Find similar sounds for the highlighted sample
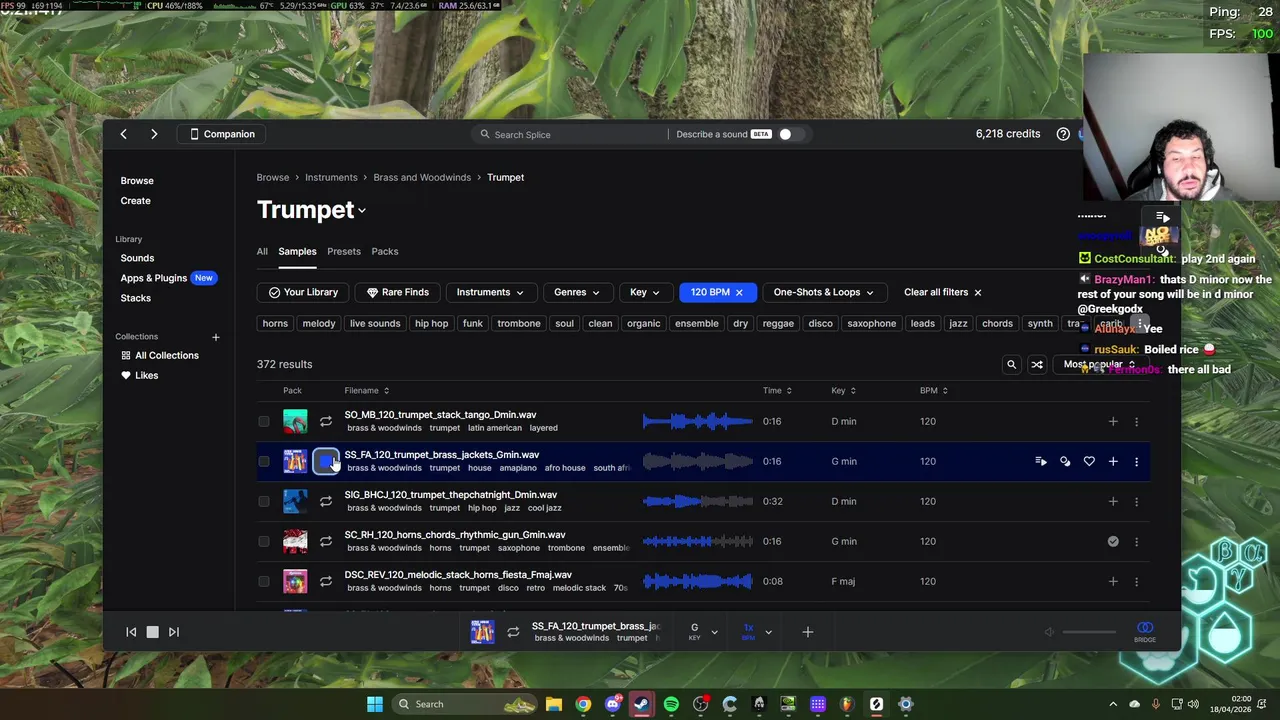Screen dimensions: 1280x720 [1065, 461]
